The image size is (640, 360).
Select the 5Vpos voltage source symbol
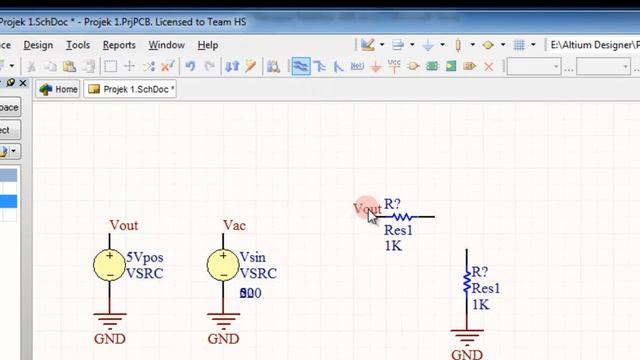109,265
